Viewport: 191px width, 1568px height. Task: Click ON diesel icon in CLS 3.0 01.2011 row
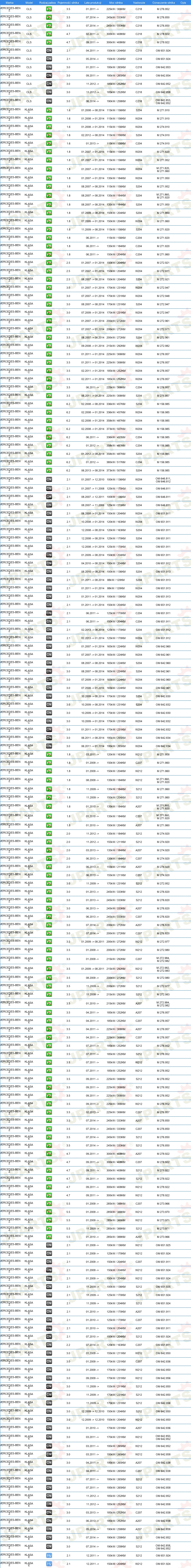click(x=49, y=67)
